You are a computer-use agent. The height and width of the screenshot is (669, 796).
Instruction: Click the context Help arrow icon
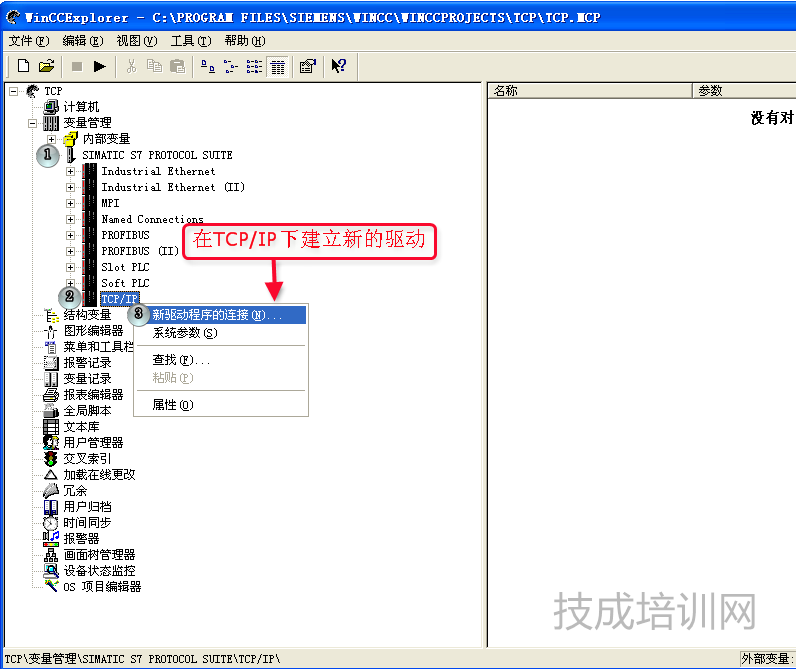pyautogui.click(x=339, y=66)
